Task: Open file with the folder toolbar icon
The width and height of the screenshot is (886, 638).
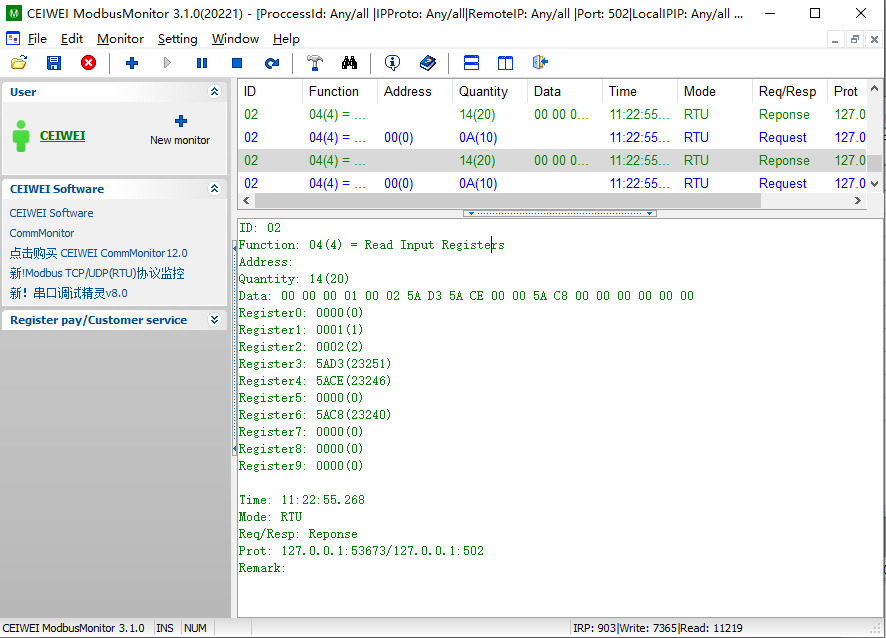Action: (19, 63)
